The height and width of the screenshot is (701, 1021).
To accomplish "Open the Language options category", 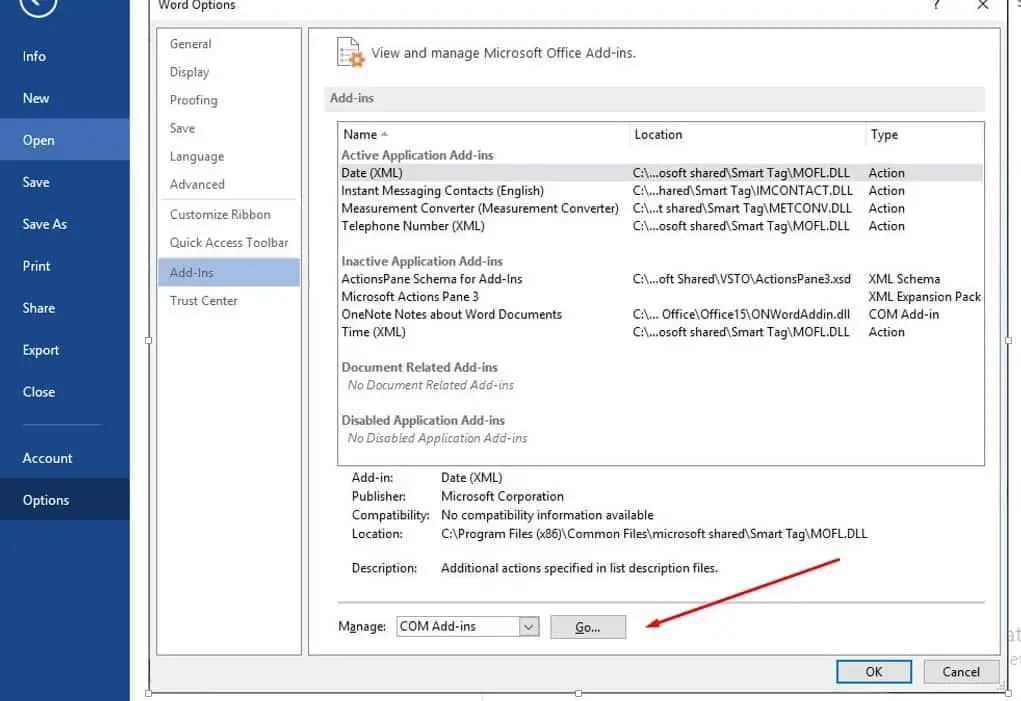I will [x=229, y=156].
